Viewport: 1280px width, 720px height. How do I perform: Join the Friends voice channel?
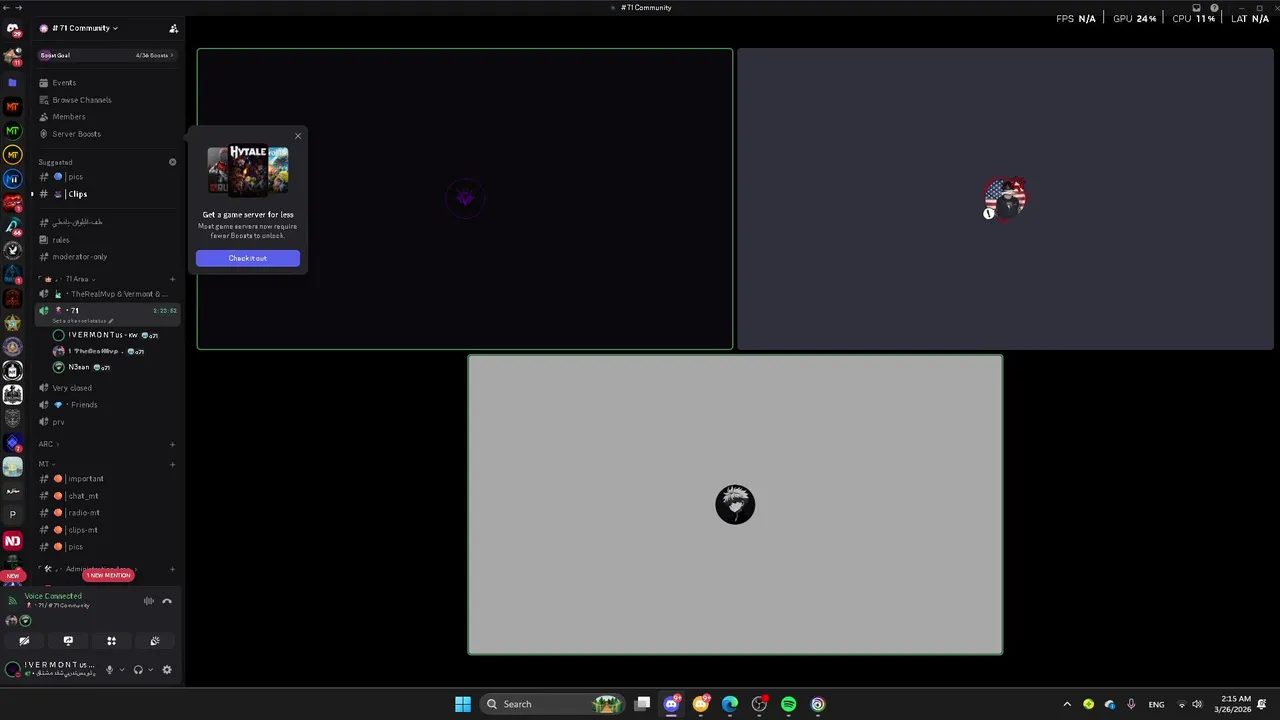click(x=107, y=405)
